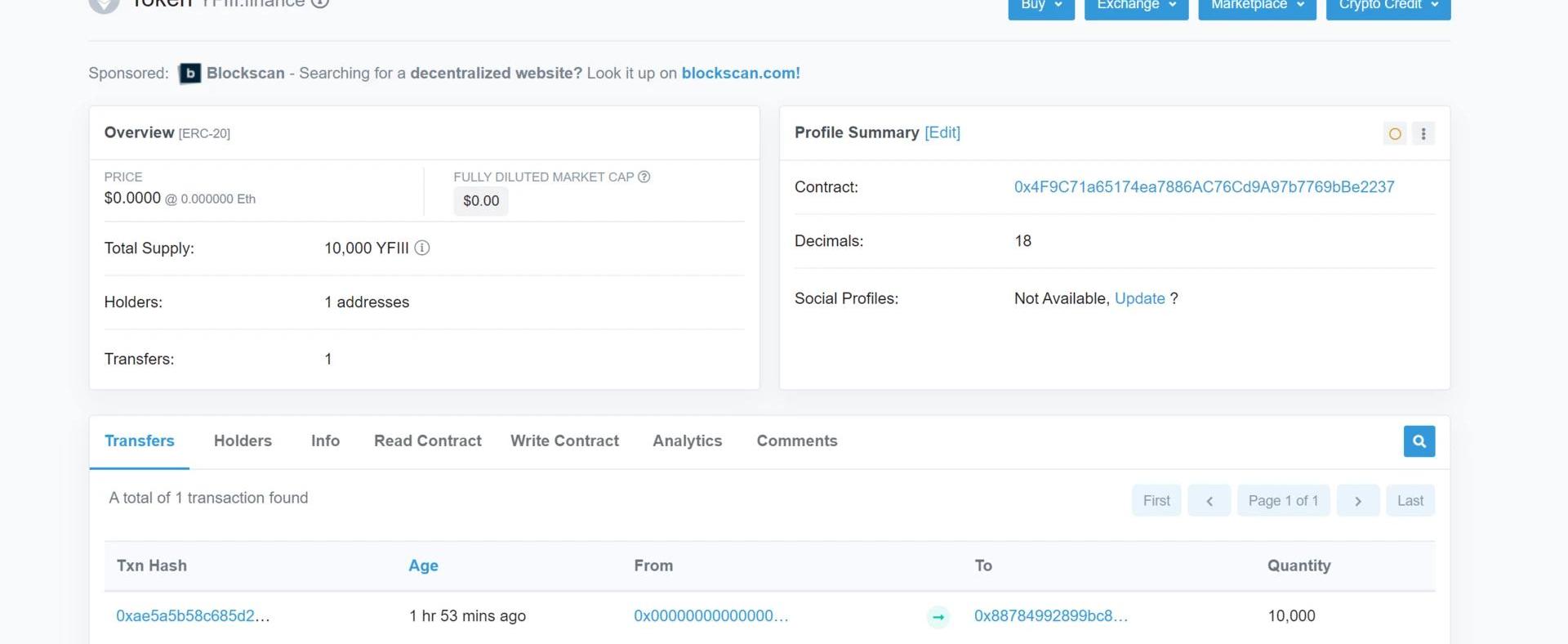Open the Write Contract tab
1568x644 pixels.
[564, 441]
